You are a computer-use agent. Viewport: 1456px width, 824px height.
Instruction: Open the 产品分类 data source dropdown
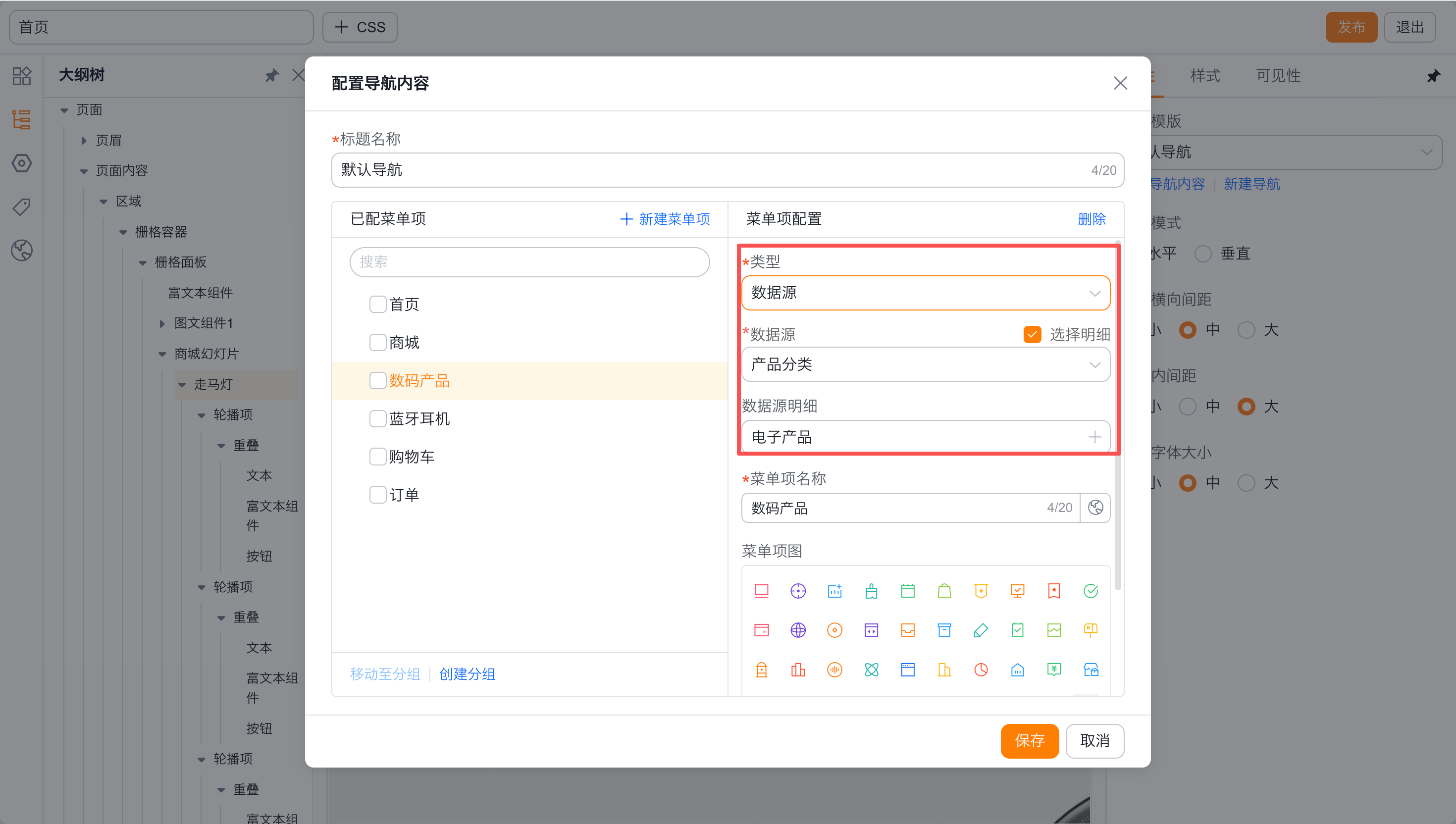pos(925,364)
